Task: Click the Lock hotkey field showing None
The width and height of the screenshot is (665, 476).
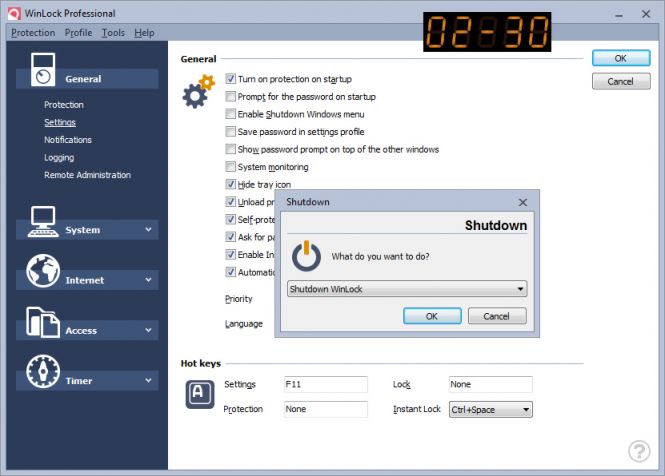Action: [x=491, y=384]
